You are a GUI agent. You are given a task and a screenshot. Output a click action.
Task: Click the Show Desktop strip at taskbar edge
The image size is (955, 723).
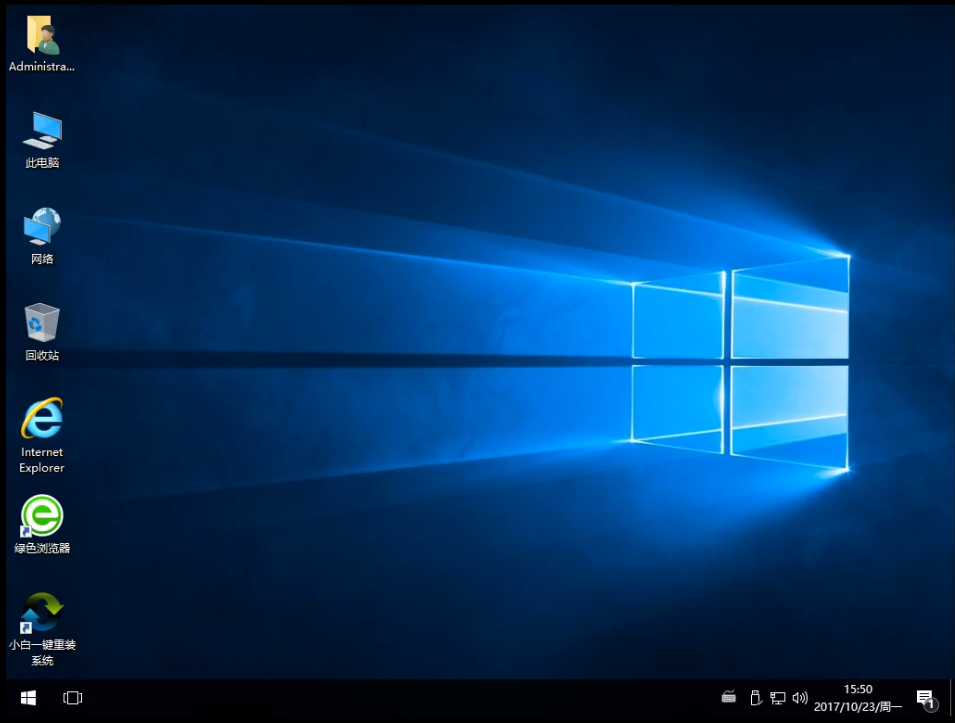click(952, 698)
